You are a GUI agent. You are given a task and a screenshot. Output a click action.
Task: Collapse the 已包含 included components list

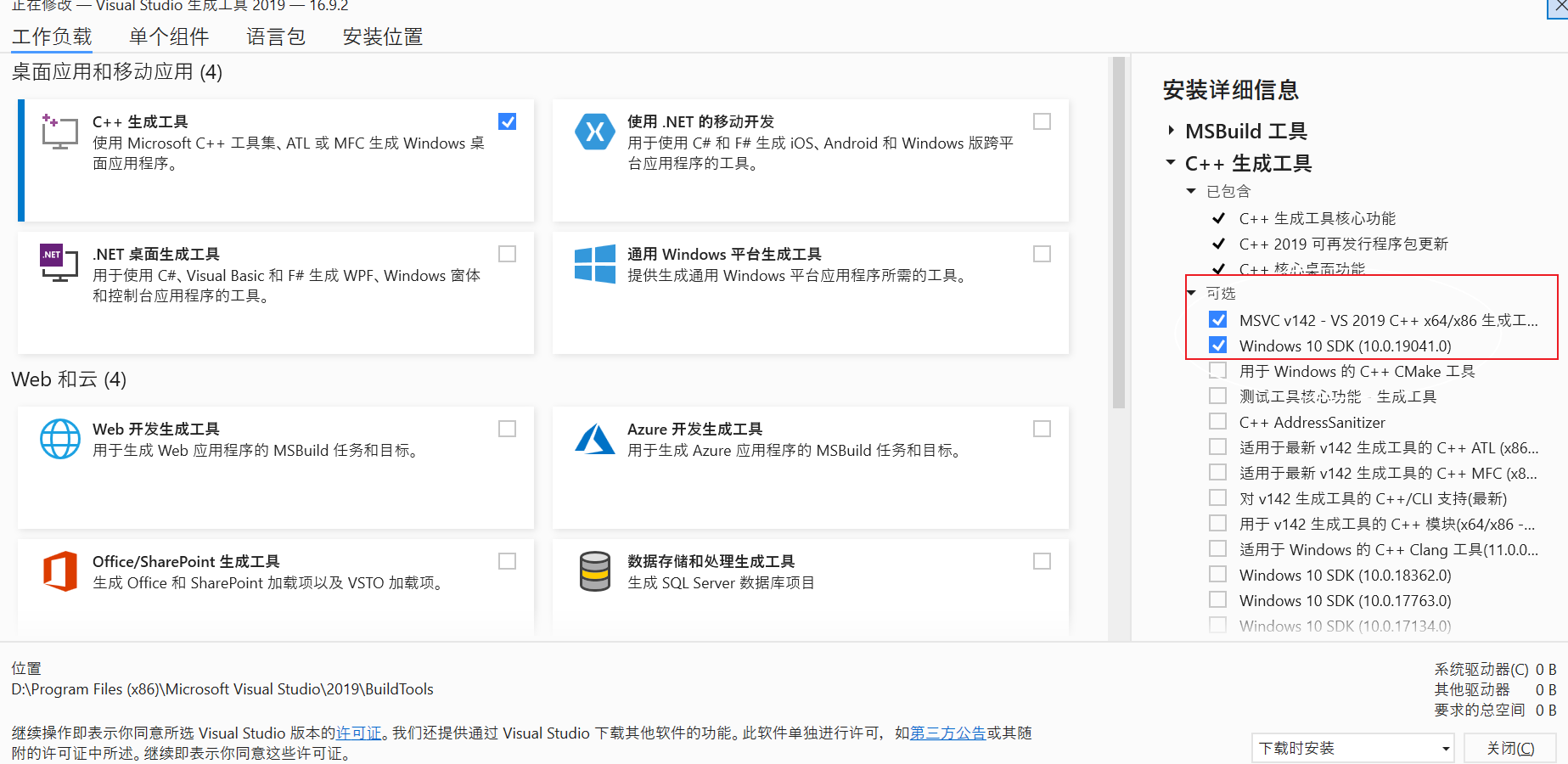point(1191,191)
